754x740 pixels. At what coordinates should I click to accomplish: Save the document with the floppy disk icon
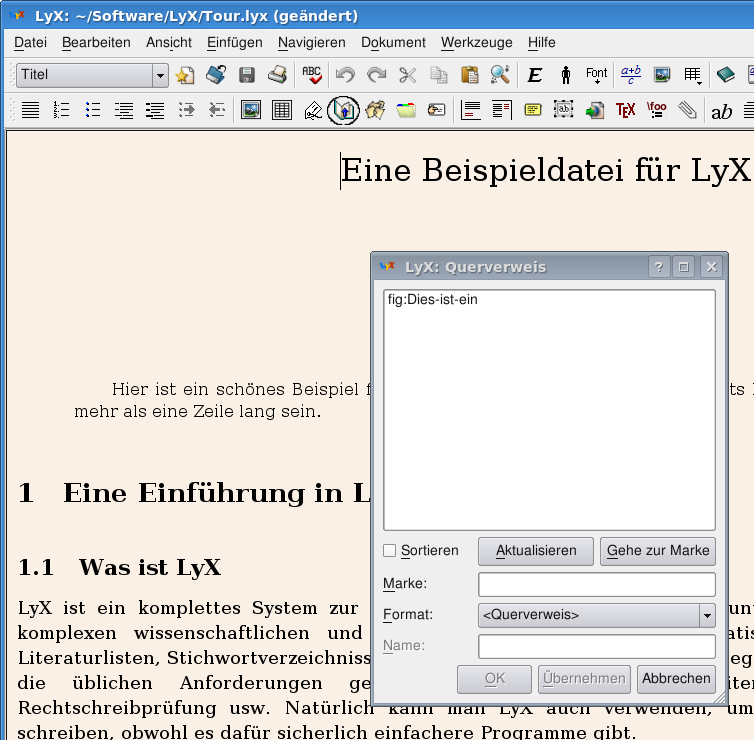click(247, 75)
